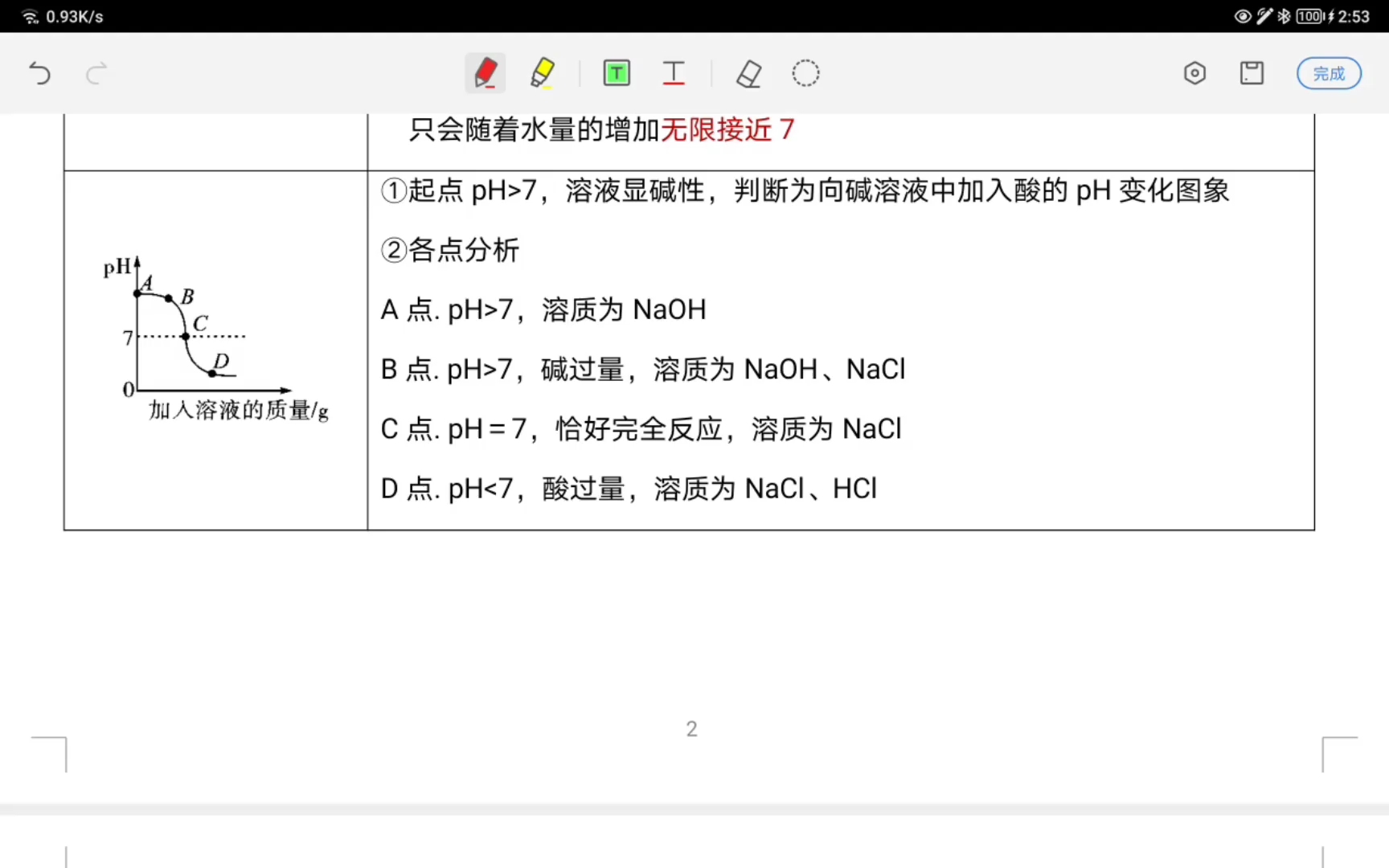Tap the line A 点. pH>7 溶质为 NaOH
Viewport: 1389px width, 868px height.
click(543, 309)
